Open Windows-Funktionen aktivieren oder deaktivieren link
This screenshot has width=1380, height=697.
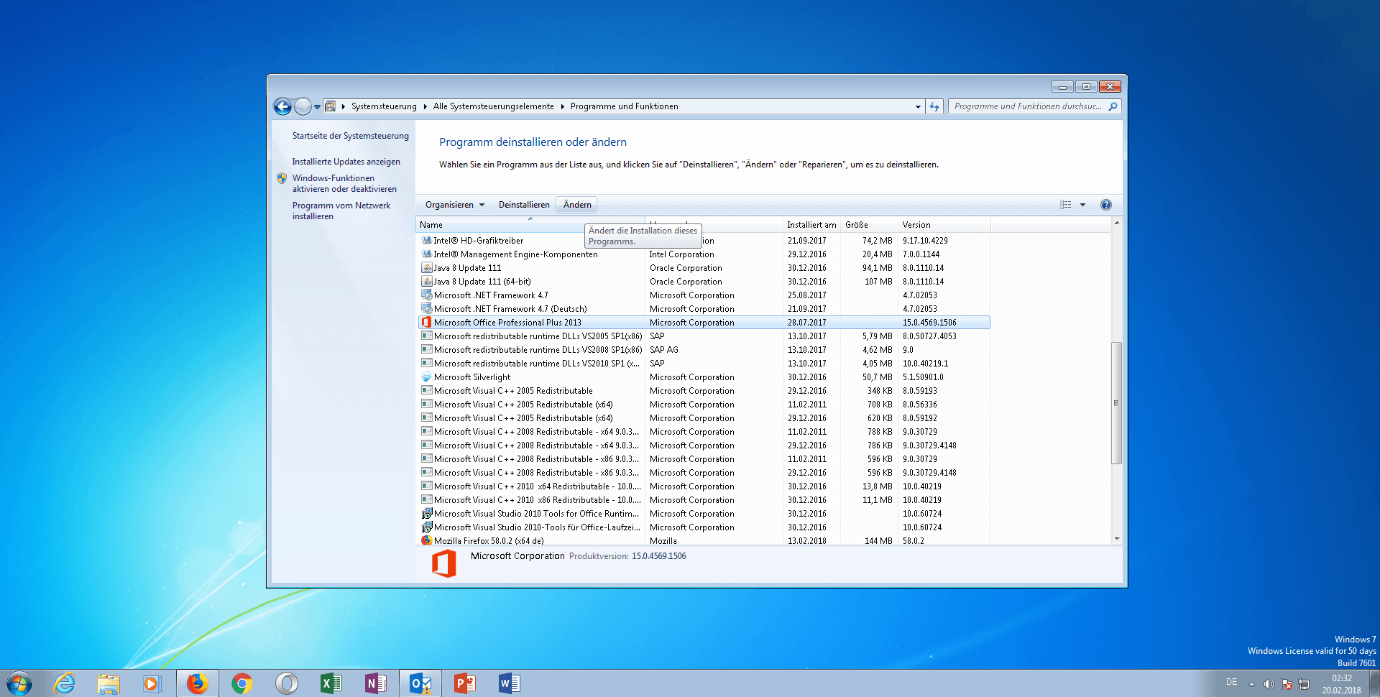click(344, 183)
